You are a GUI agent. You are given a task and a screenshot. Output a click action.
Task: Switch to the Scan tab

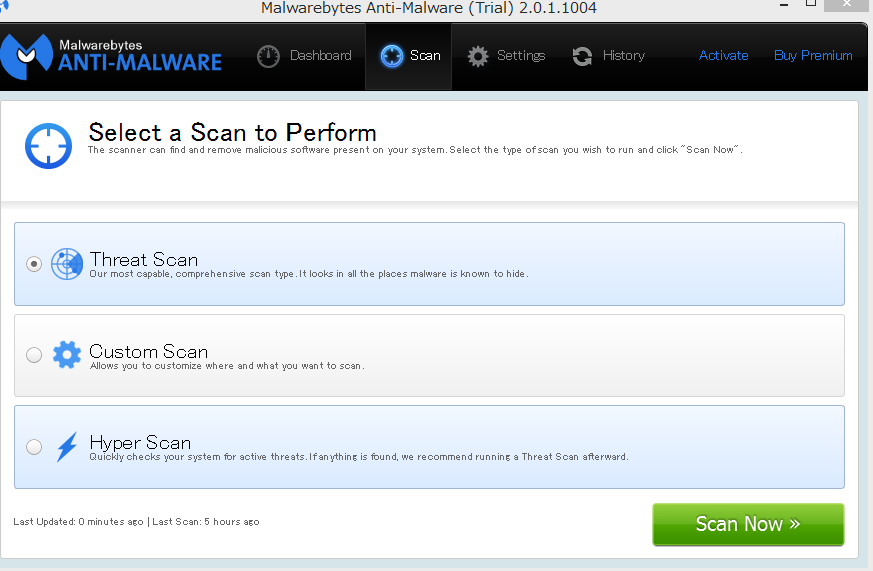click(409, 56)
